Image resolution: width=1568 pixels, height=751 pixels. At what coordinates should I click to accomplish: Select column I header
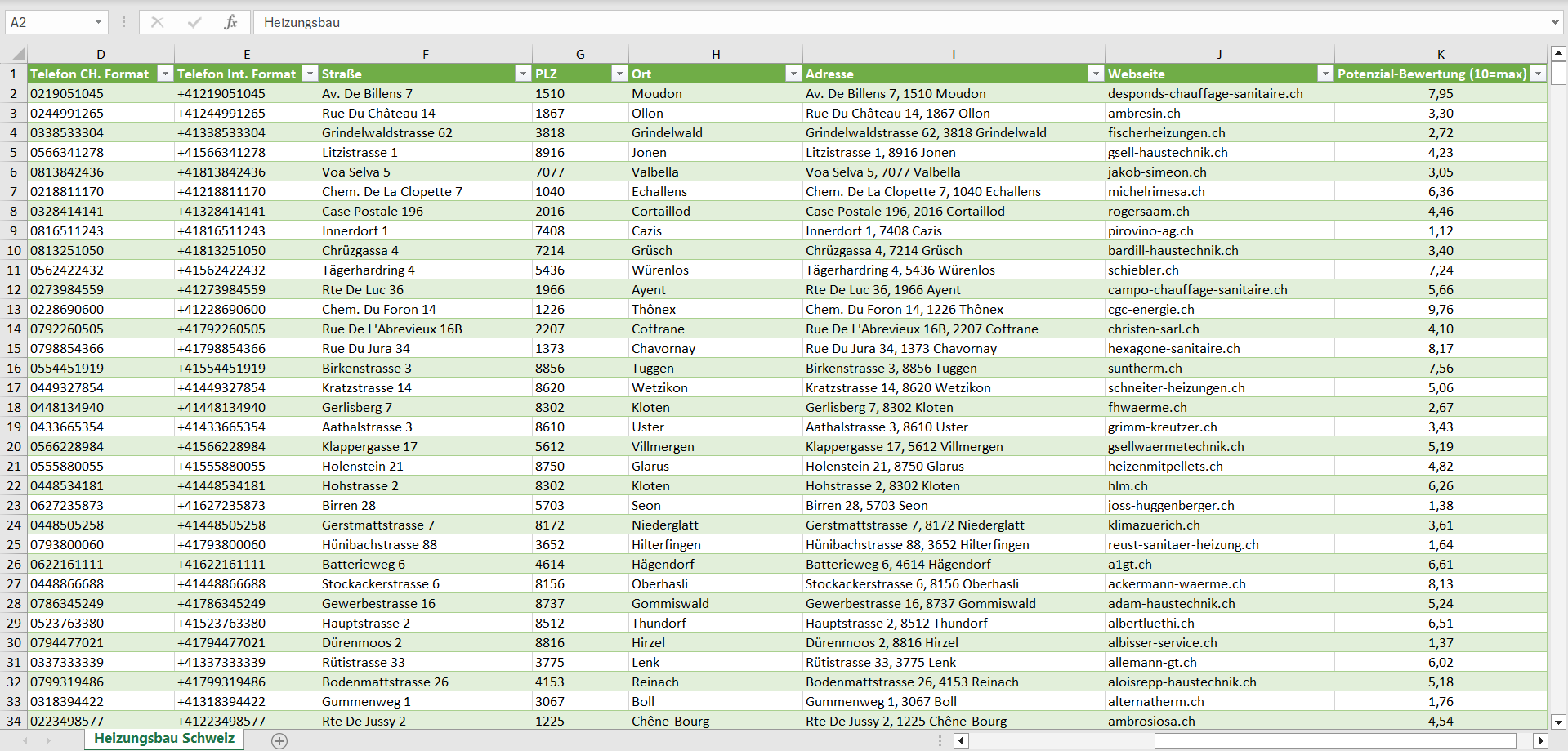954,54
